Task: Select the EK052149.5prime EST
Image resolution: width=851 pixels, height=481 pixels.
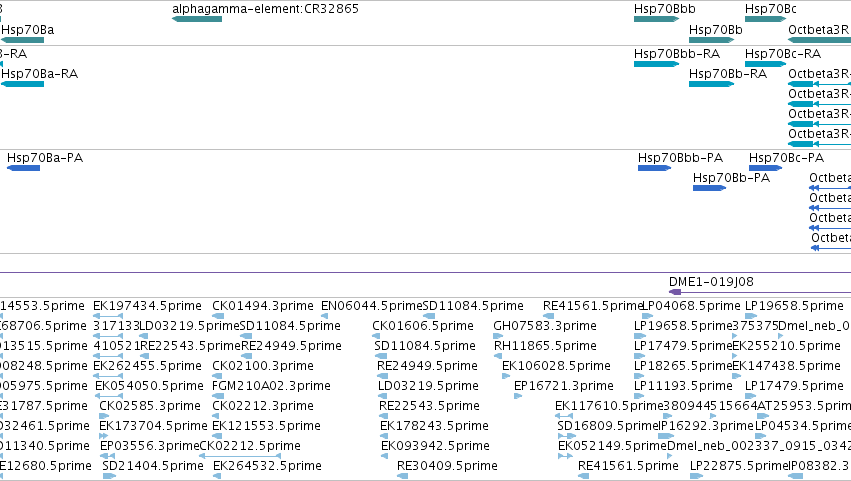Action: [565, 456]
